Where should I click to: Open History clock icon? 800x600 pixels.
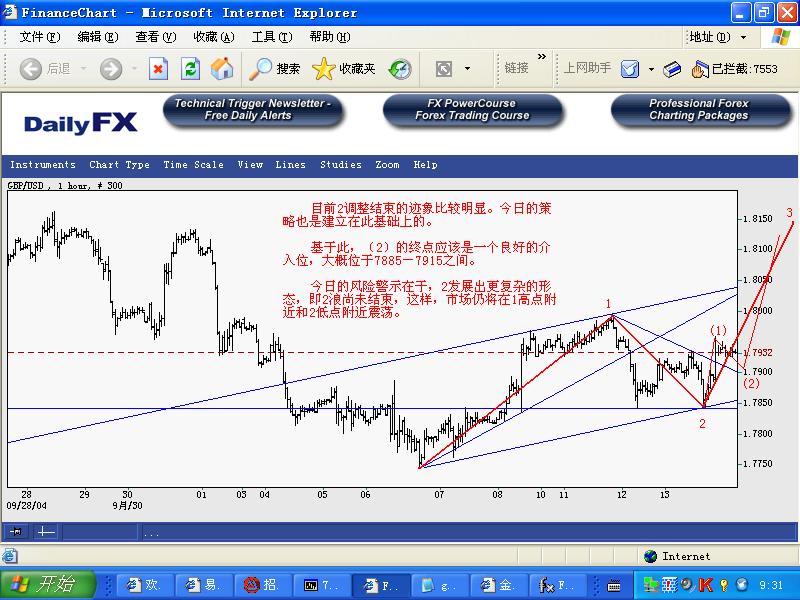(x=399, y=69)
